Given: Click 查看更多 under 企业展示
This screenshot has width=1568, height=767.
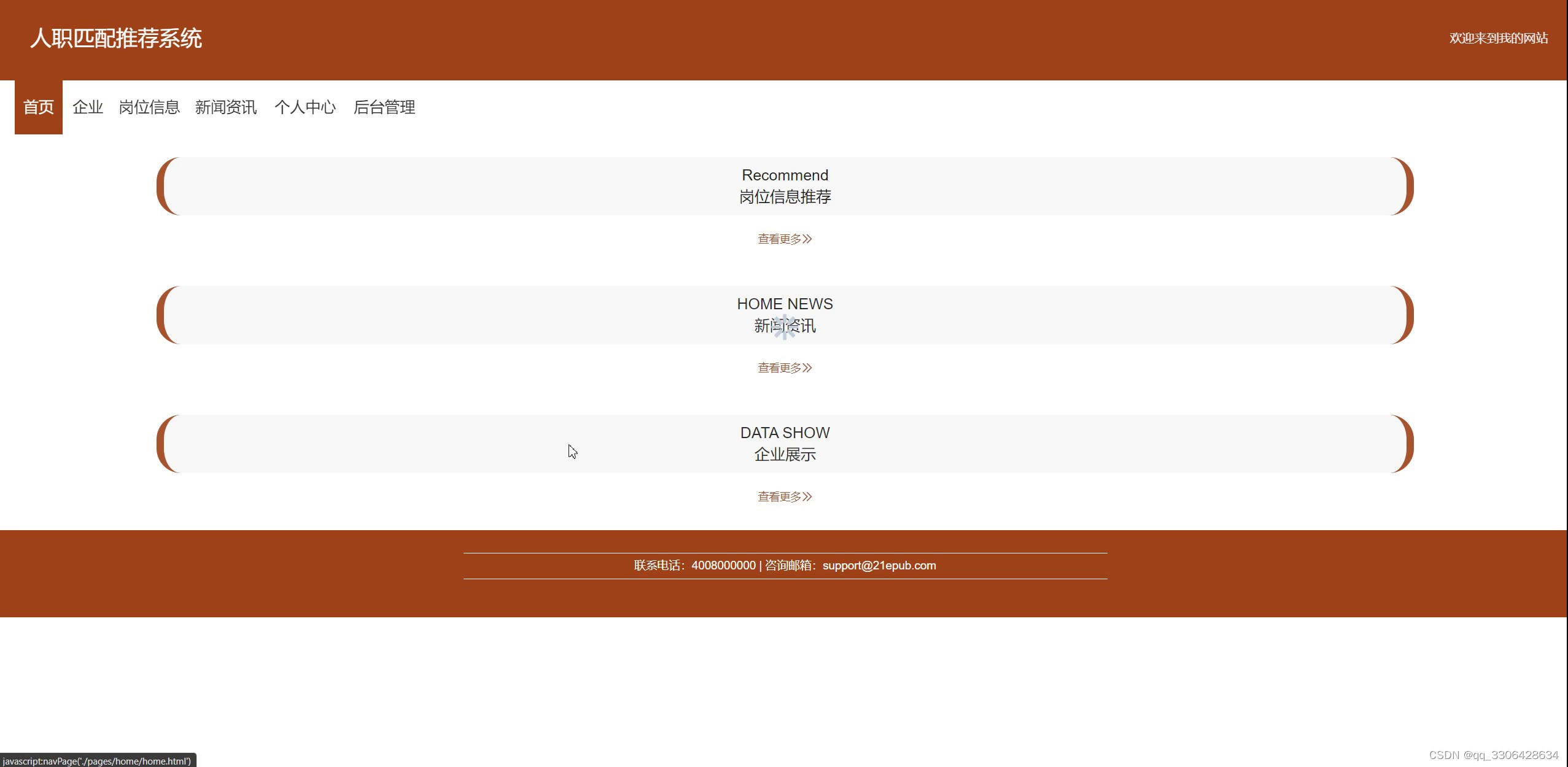Looking at the screenshot, I should pos(784,496).
